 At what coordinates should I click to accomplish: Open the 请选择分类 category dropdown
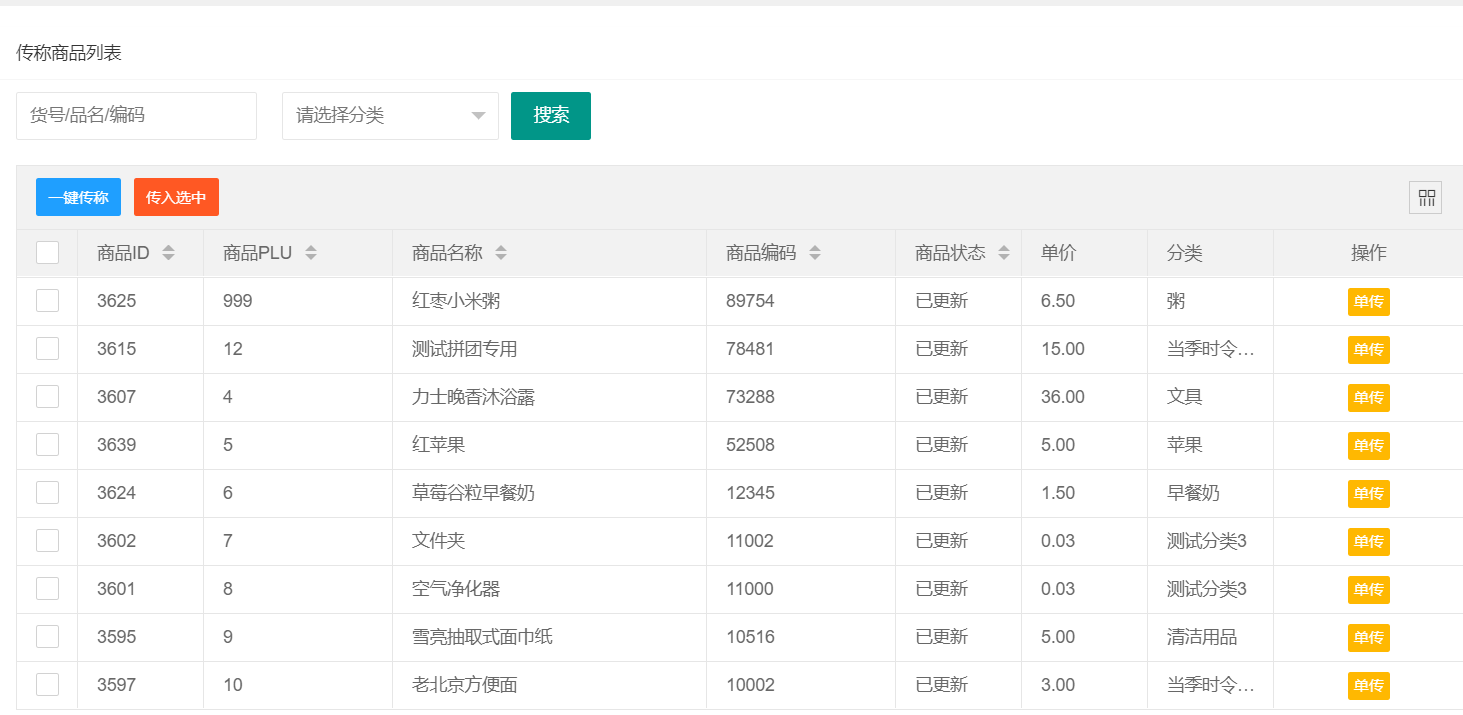(x=390, y=116)
